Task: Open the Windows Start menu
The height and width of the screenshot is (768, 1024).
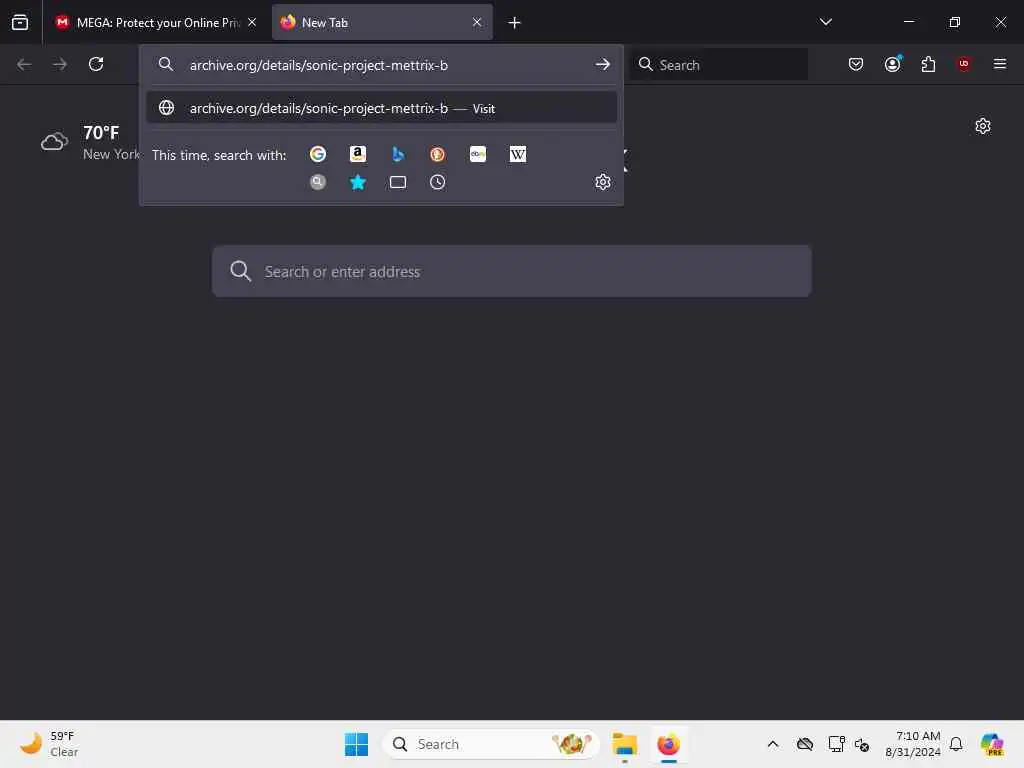Action: coord(357,744)
